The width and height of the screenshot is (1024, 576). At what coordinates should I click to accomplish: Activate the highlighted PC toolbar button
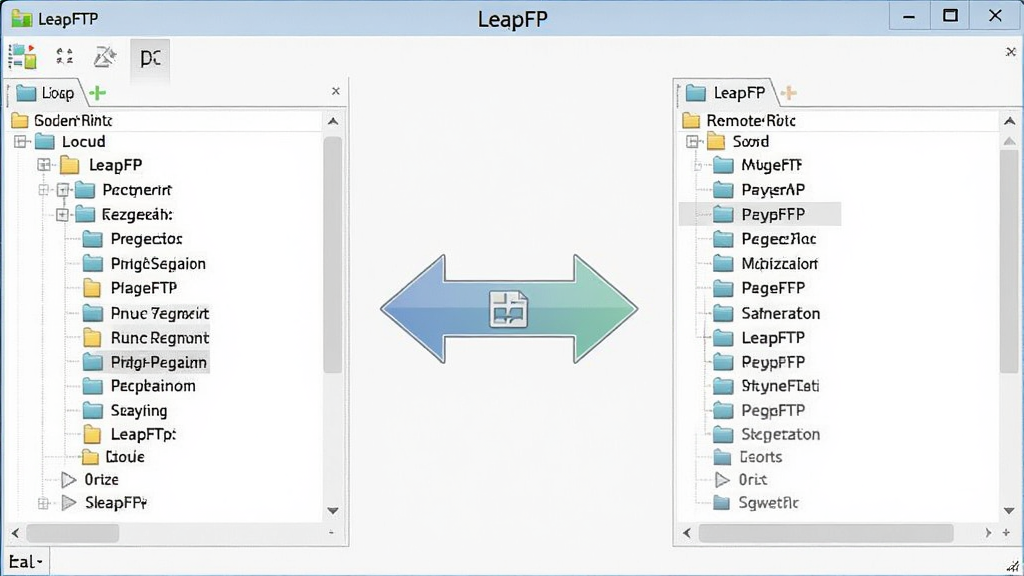pyautogui.click(x=150, y=58)
